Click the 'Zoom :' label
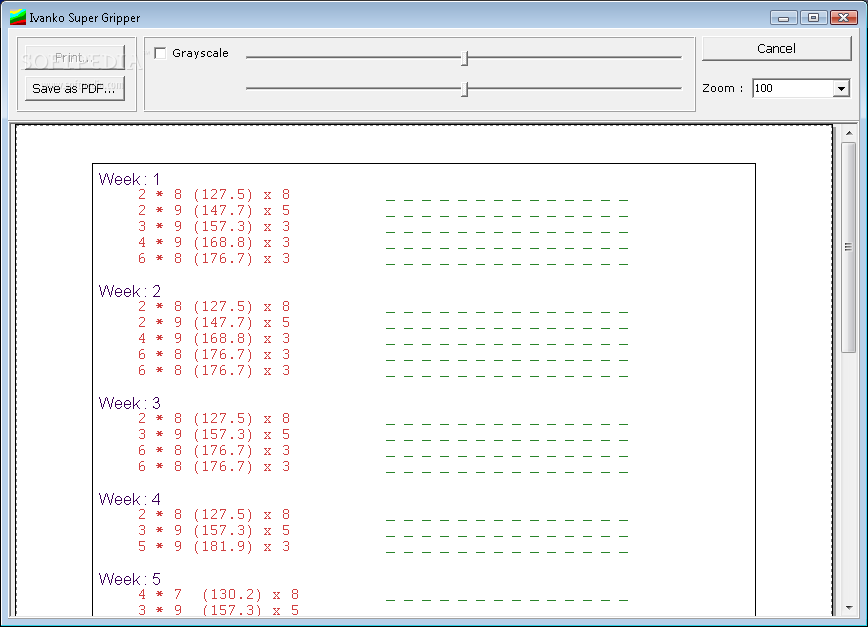Viewport: 868px width, 627px height. click(x=722, y=89)
